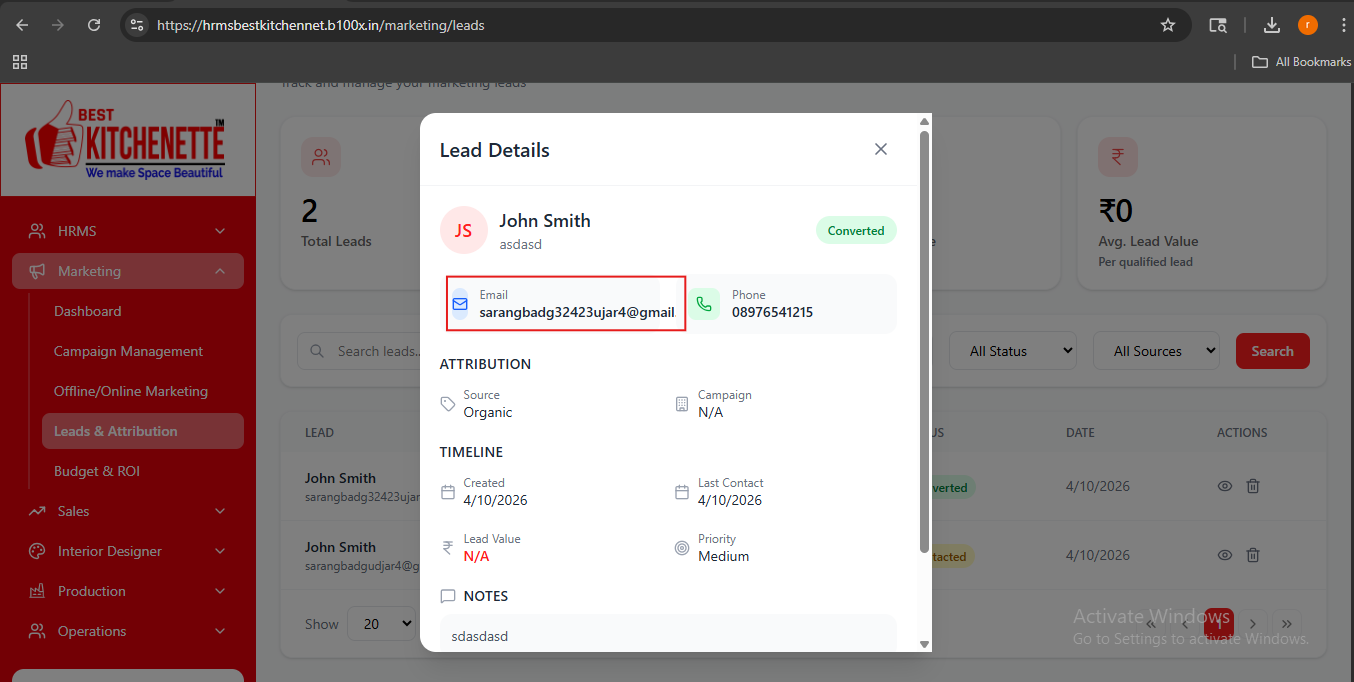This screenshot has width=1354, height=682.
Task: Open the Chrome profile avatar
Action: (x=1308, y=25)
